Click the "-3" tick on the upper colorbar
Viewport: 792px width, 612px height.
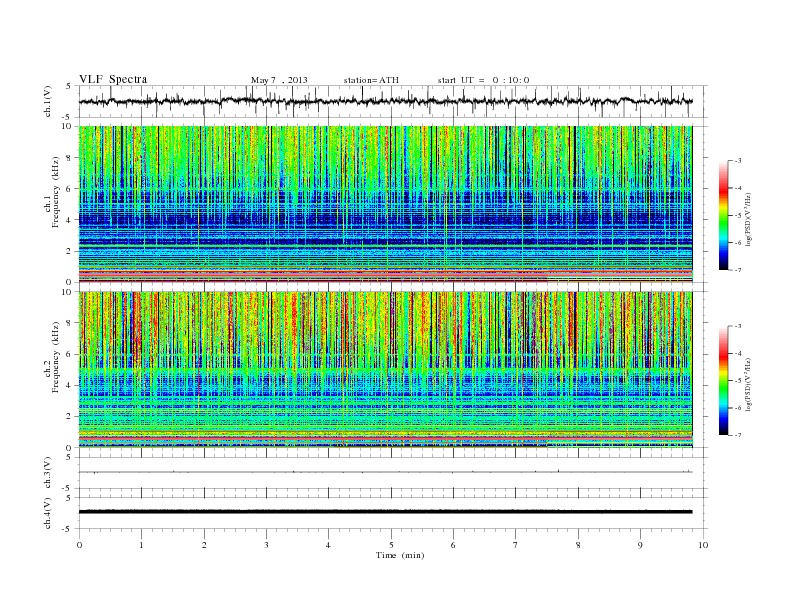[737, 161]
